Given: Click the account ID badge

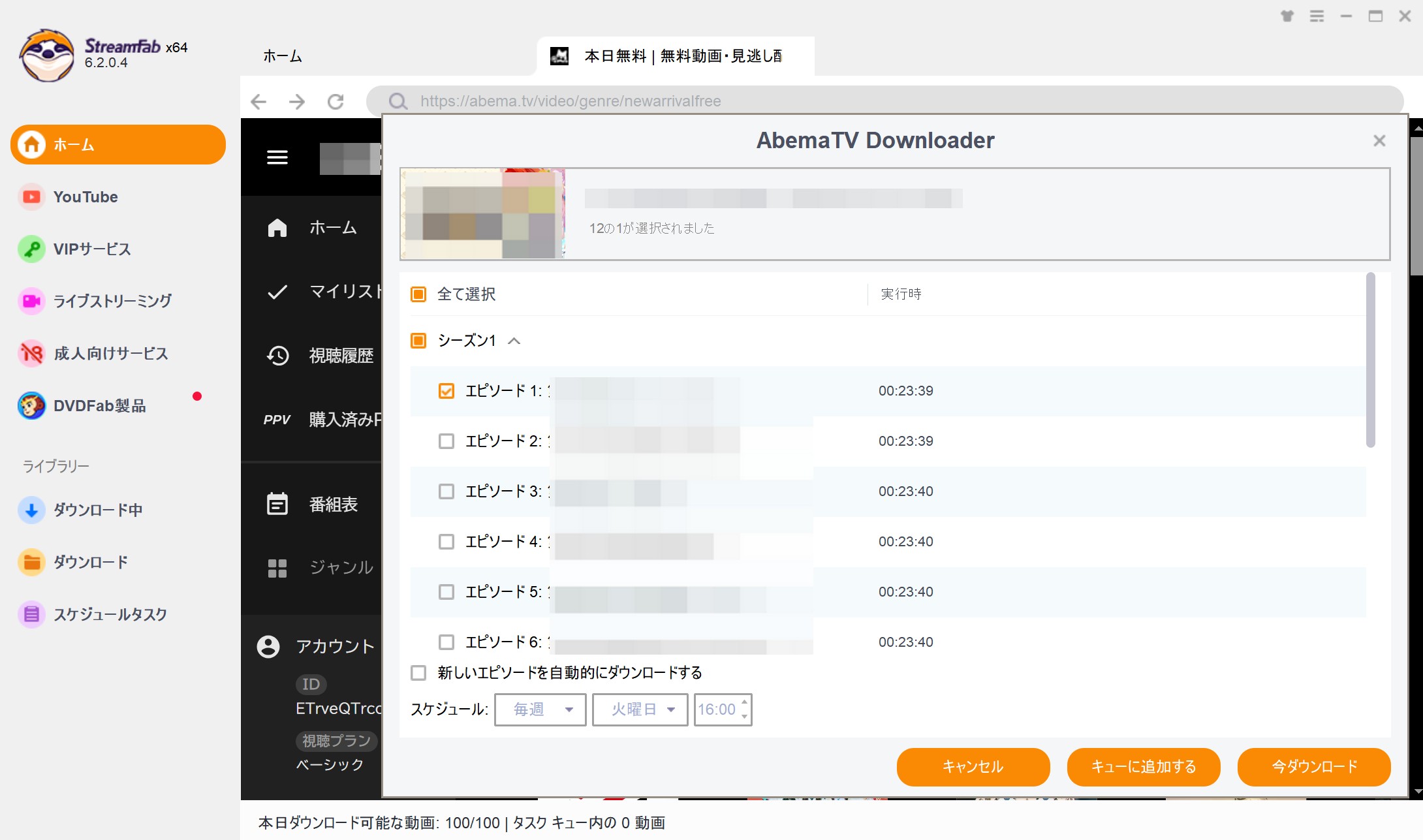Looking at the screenshot, I should coord(311,684).
